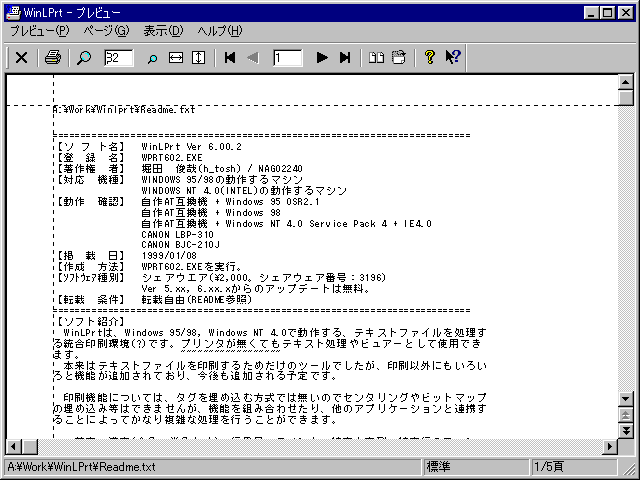This screenshot has width=640, height=480.
Task: Click the page setup icon beside spread view
Action: [399, 58]
